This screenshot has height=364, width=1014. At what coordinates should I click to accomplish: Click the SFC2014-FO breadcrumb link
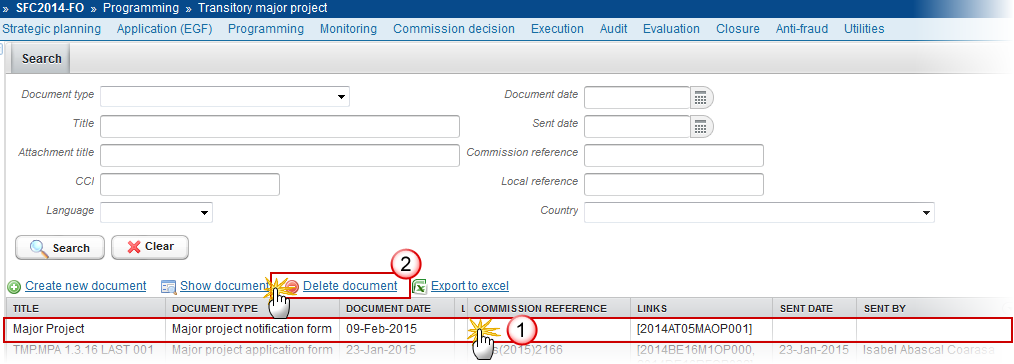(x=51, y=8)
